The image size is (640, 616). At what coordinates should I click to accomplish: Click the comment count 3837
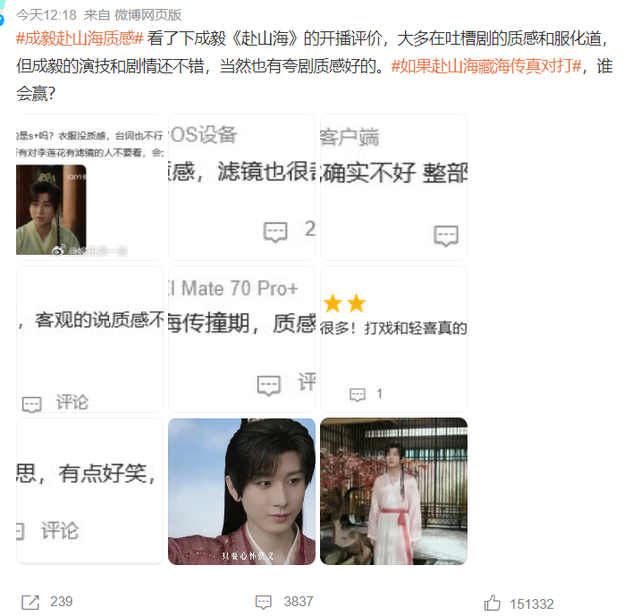(298, 602)
